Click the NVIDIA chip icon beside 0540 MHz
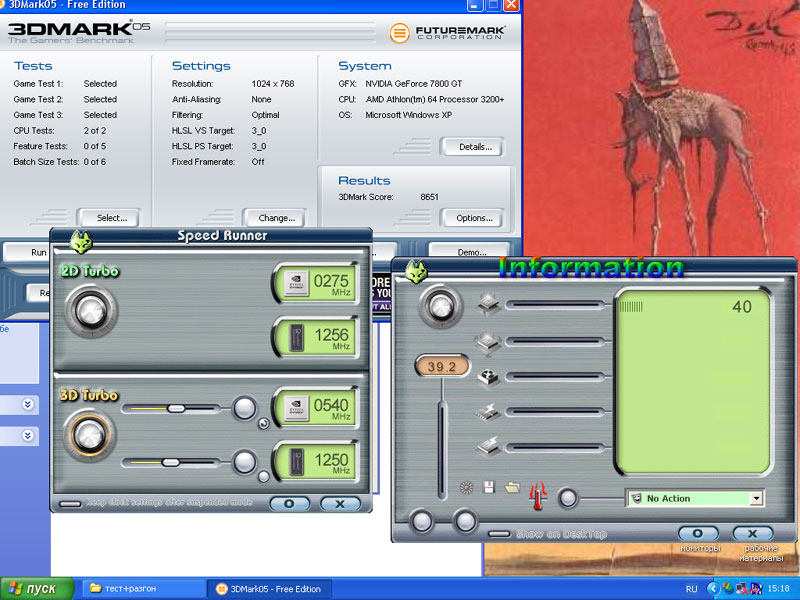800x600 pixels. [296, 408]
